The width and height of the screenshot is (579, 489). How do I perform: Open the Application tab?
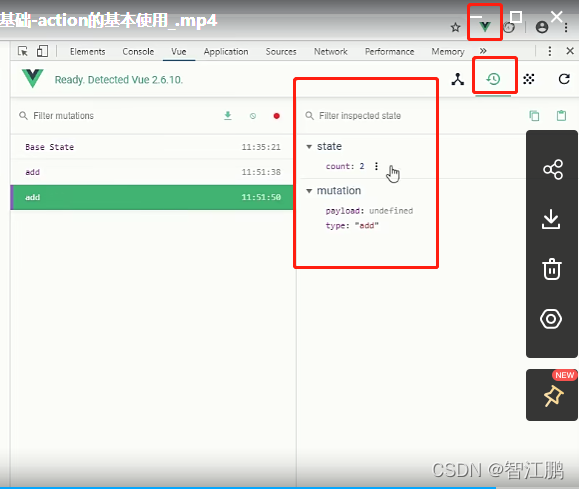[226, 52]
